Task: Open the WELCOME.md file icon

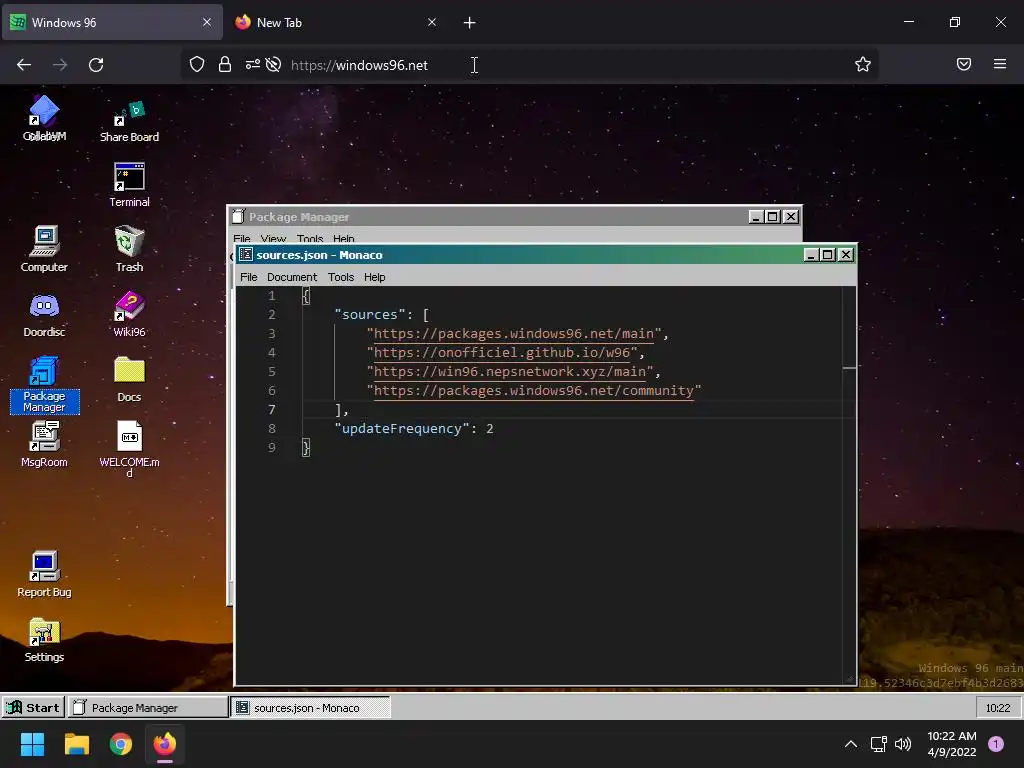Action: [x=129, y=449]
